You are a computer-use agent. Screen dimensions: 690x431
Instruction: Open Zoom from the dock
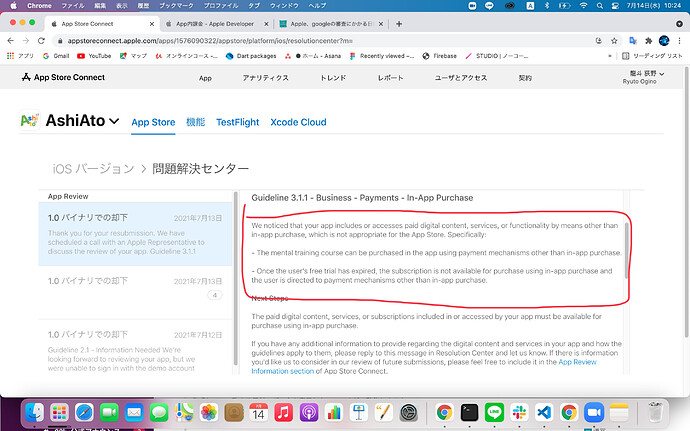[x=594, y=413]
